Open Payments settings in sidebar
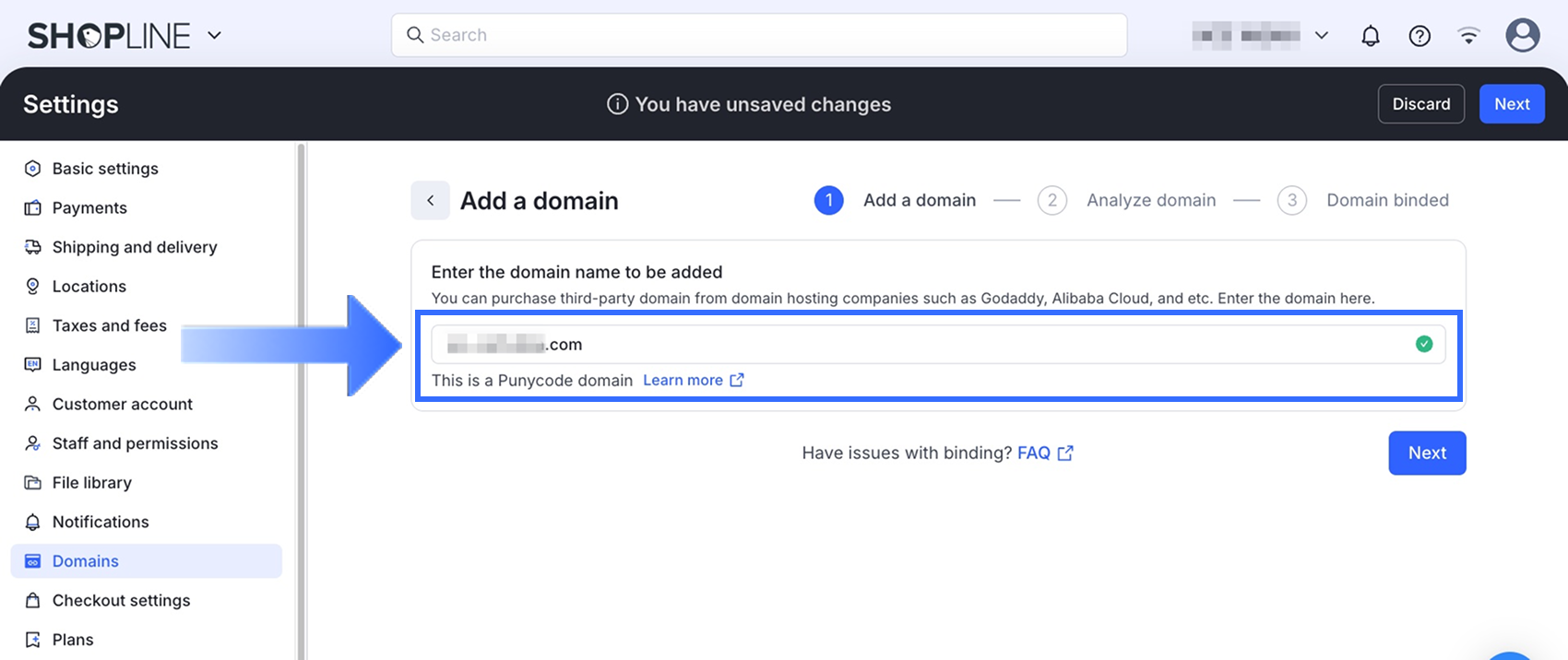Screen dimensions: 1568x660 tap(89, 207)
